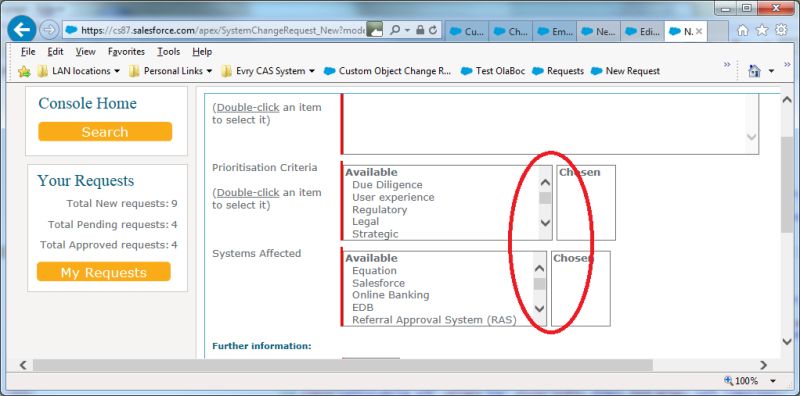Select 'EDB' in Systems Affected list

point(363,307)
